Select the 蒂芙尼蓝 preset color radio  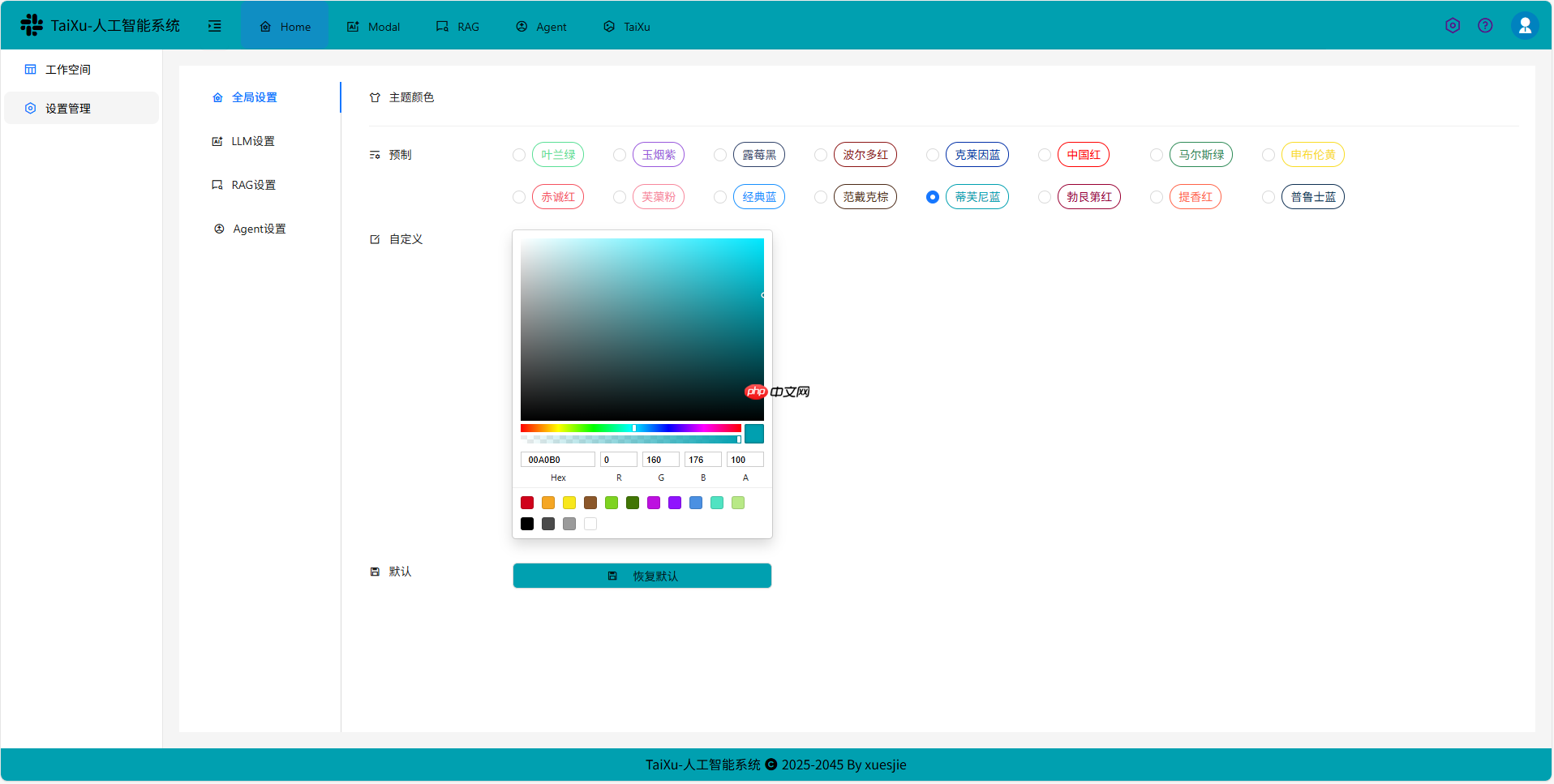(x=933, y=196)
